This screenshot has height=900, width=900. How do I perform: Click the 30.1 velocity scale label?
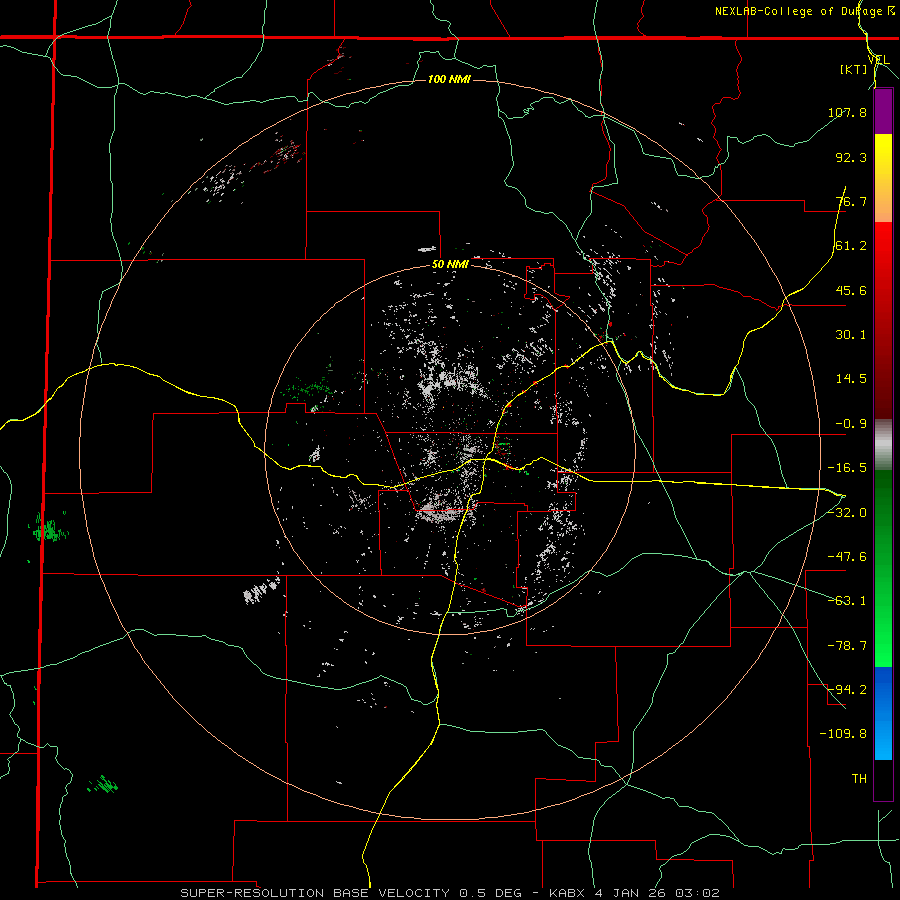(851, 335)
